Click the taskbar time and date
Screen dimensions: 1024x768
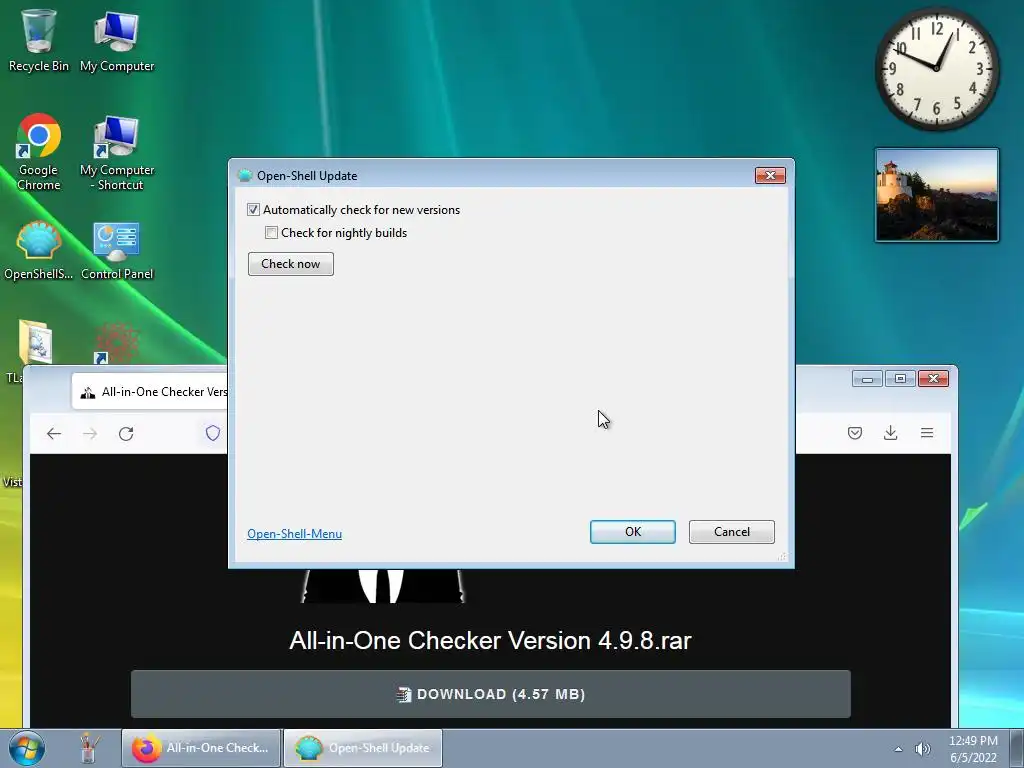pos(973,749)
